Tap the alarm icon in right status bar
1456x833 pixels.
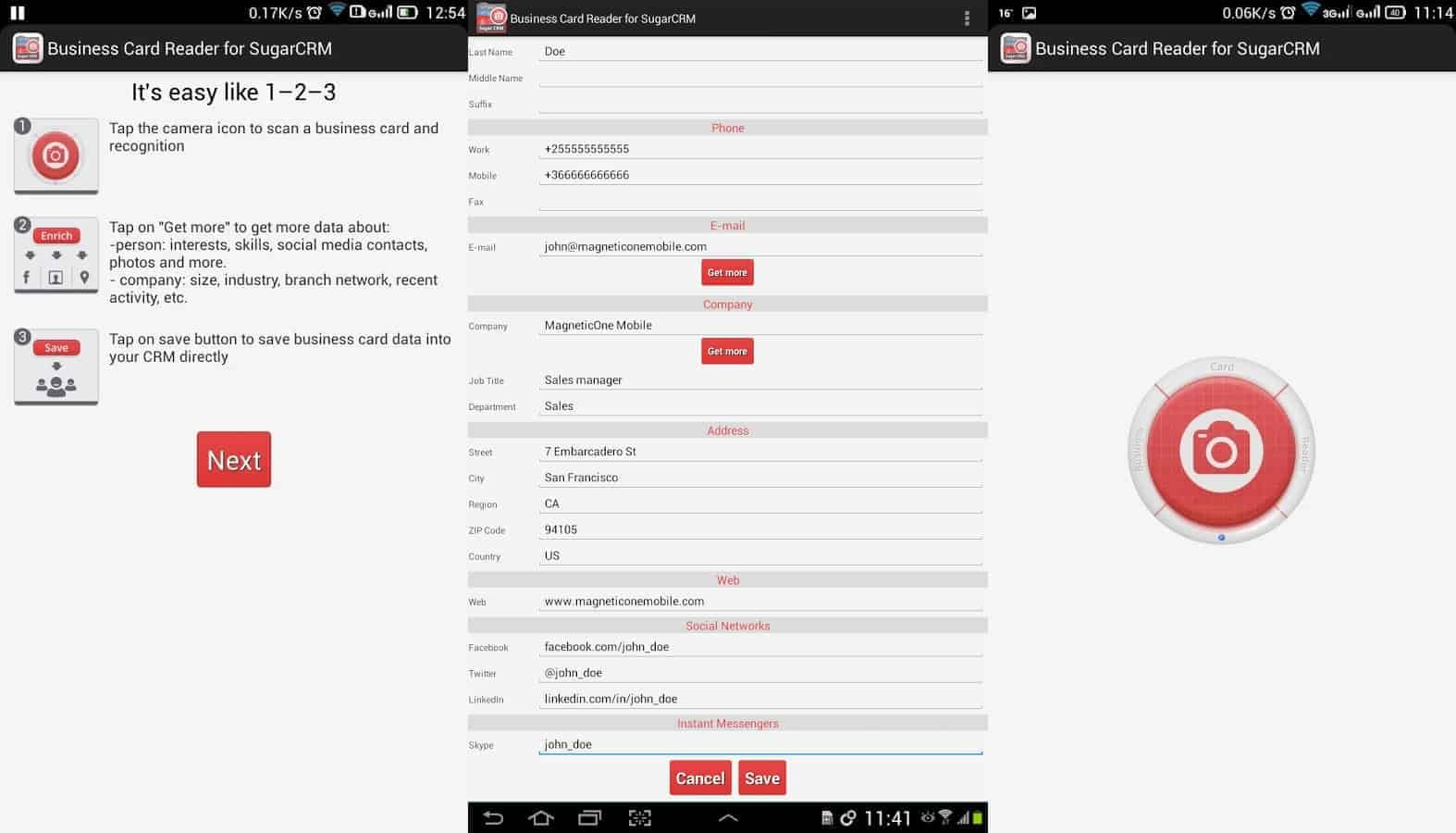tap(1288, 12)
